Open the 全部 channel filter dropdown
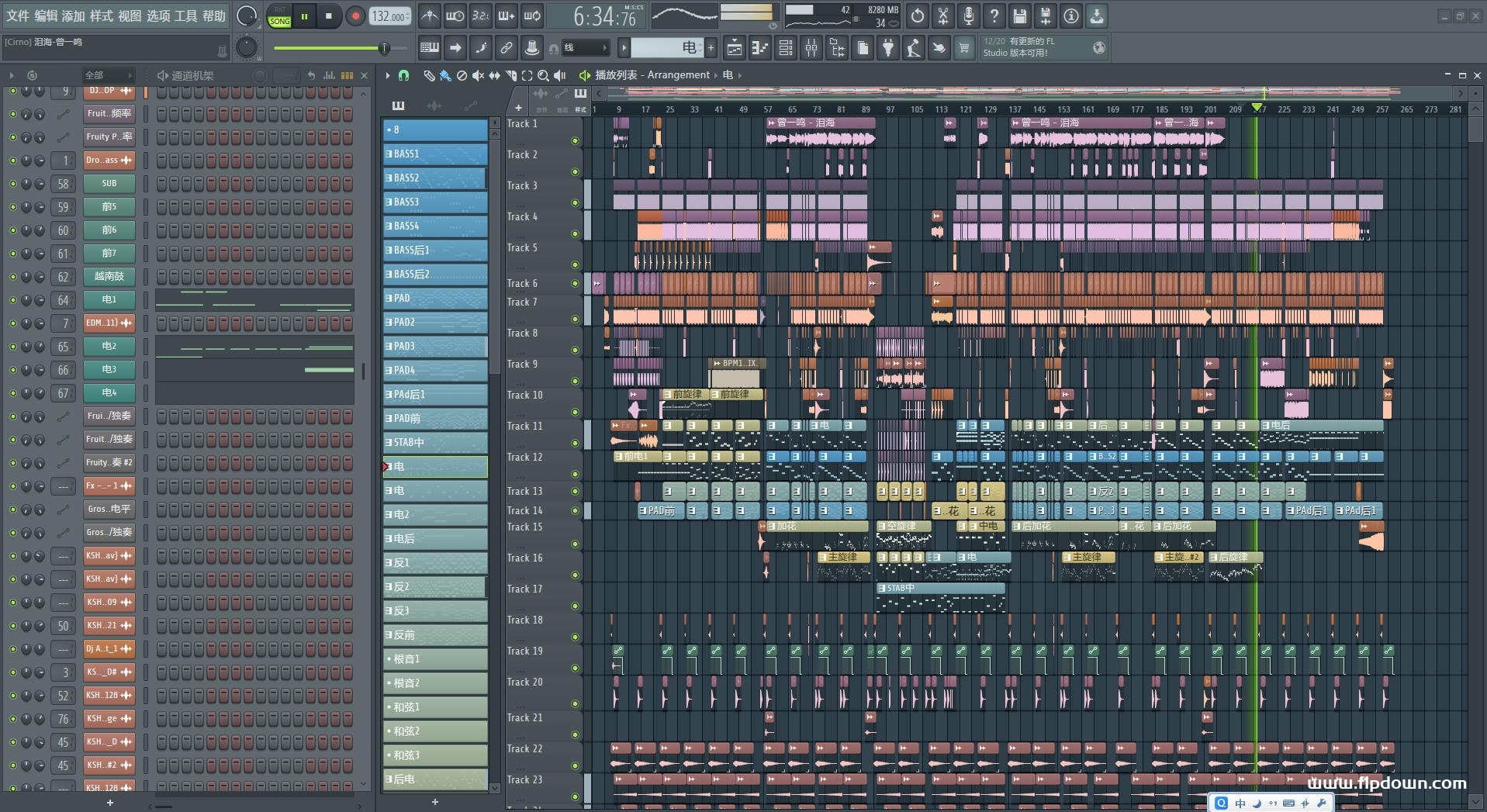Viewport: 1487px width, 812px height. [x=108, y=75]
